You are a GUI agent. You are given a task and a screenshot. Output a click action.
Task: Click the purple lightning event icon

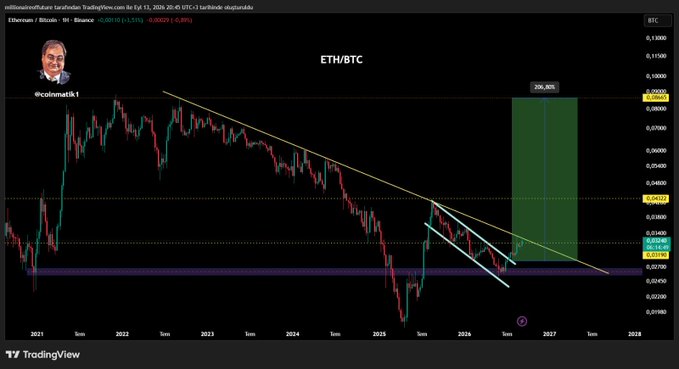pos(522,321)
